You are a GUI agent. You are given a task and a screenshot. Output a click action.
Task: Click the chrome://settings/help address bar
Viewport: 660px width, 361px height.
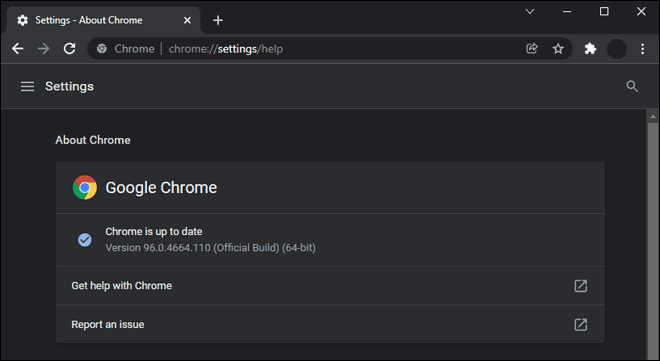[x=330, y=49]
